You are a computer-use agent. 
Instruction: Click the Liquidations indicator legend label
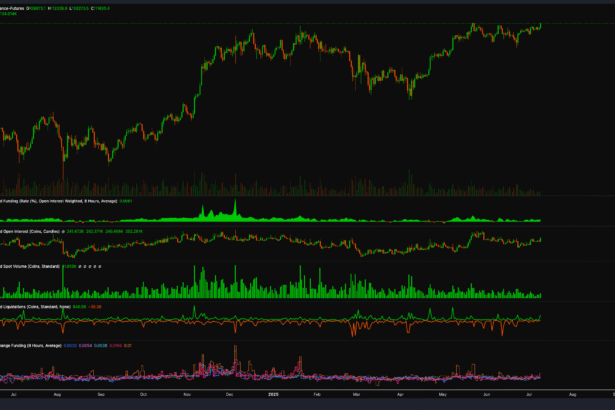click(x=35, y=307)
